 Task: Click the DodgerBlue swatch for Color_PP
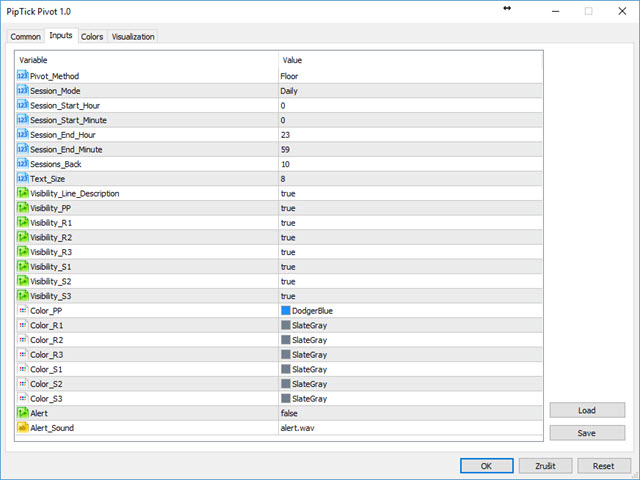click(286, 311)
